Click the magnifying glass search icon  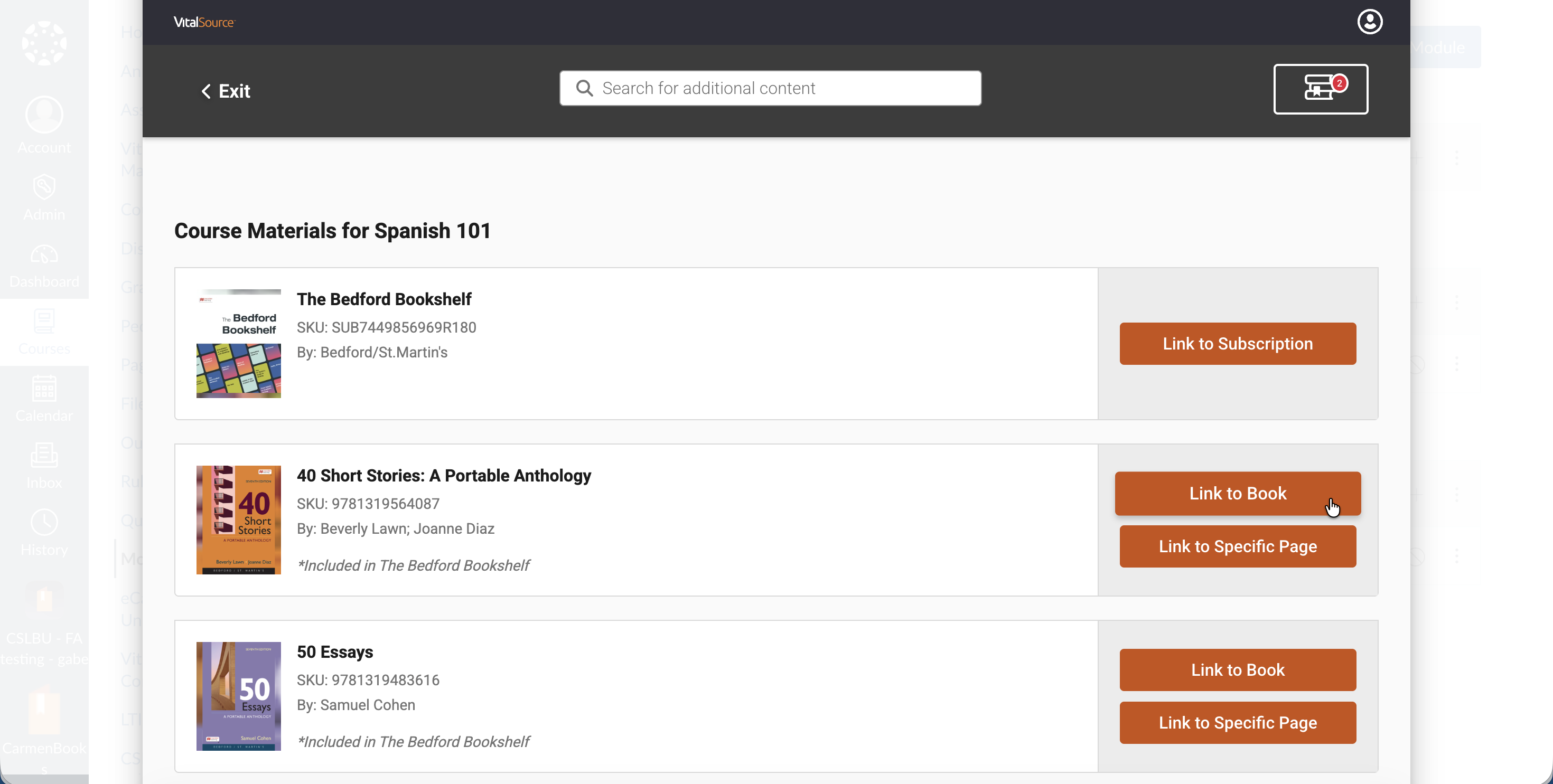584,89
